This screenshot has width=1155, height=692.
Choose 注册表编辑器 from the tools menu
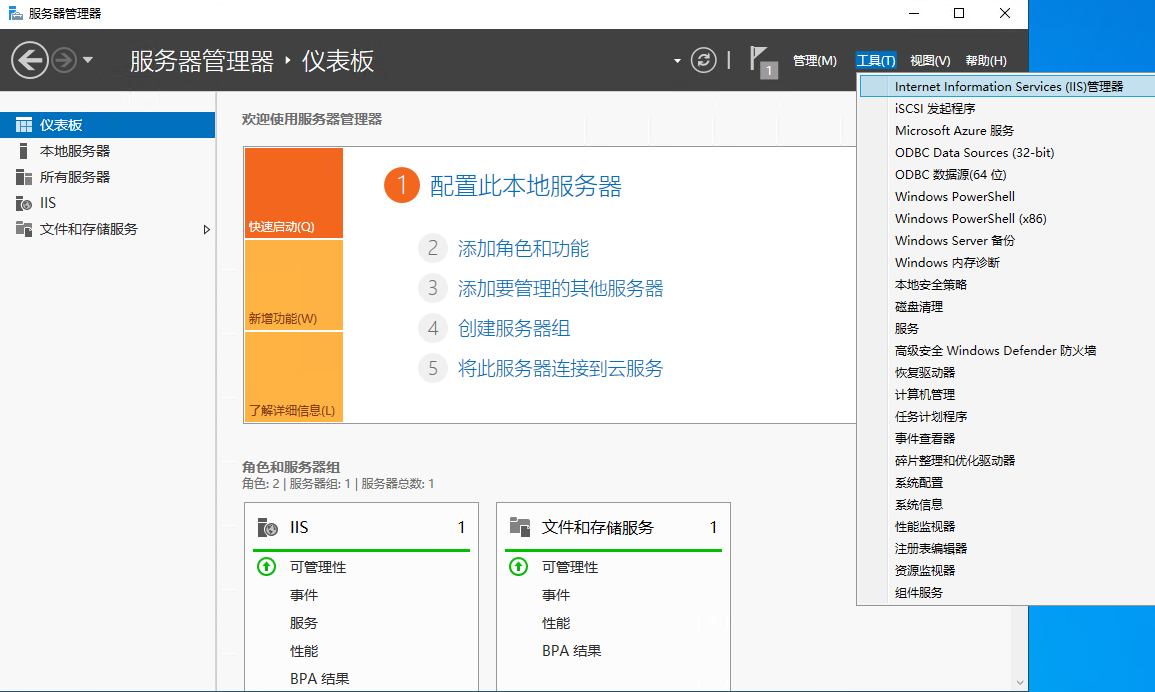[x=930, y=549]
